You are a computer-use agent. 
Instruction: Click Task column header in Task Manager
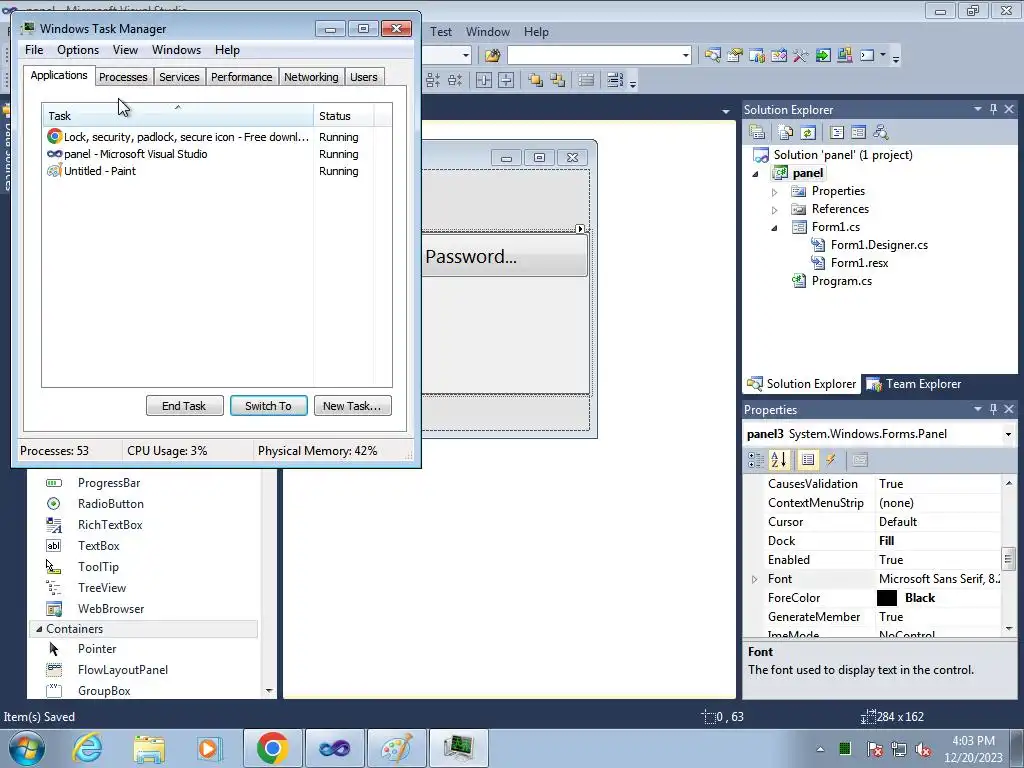(178, 115)
